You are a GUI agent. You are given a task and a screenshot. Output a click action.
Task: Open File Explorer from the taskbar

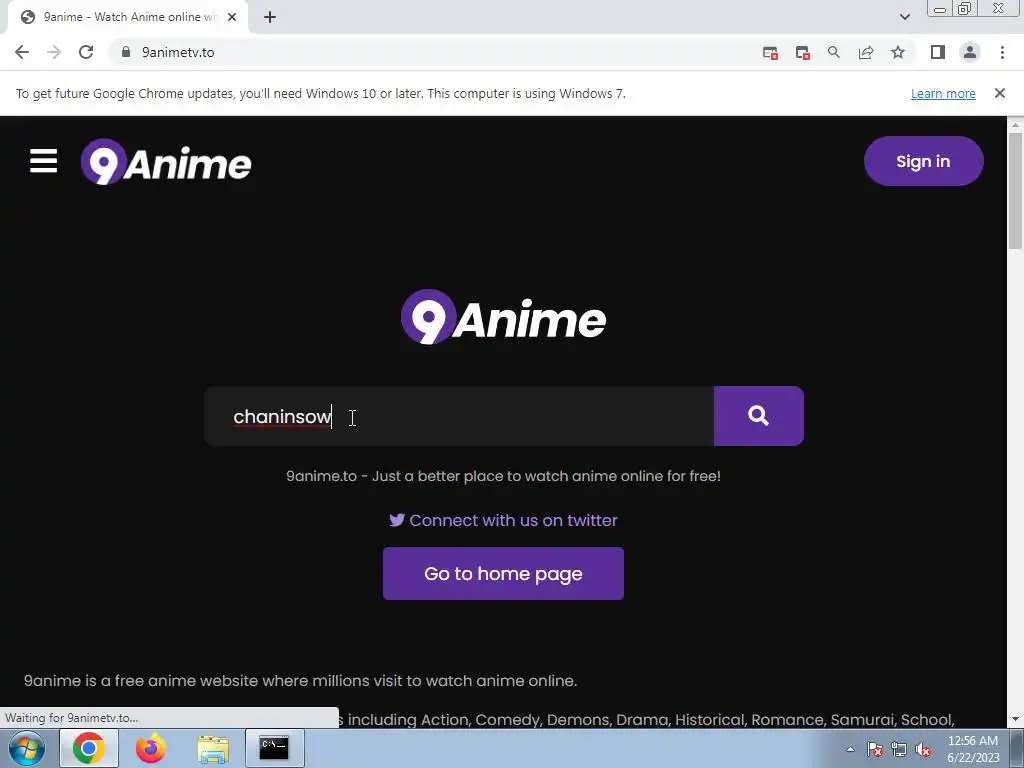coord(213,749)
